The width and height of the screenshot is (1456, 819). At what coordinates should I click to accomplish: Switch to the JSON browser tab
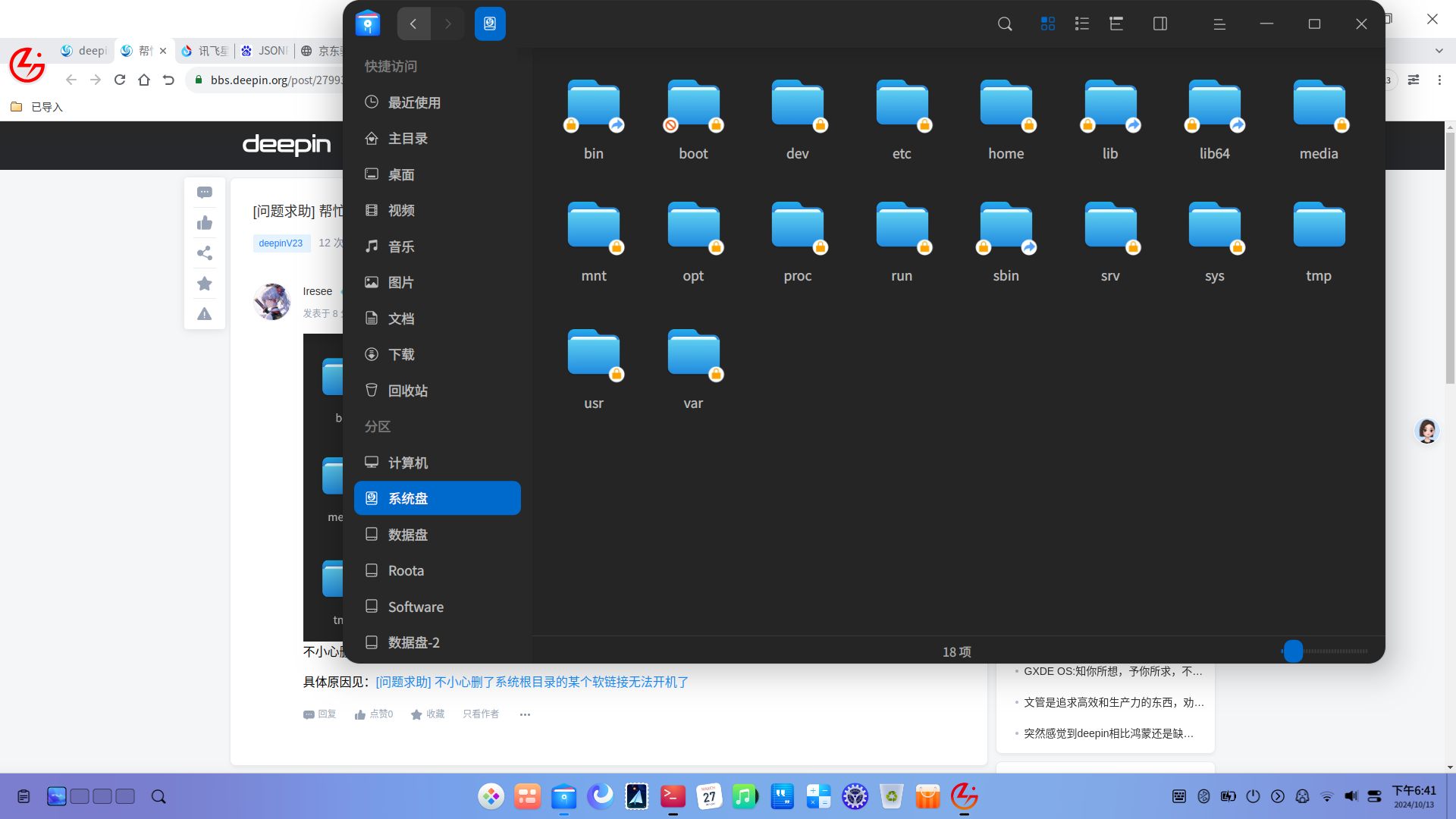tap(264, 51)
